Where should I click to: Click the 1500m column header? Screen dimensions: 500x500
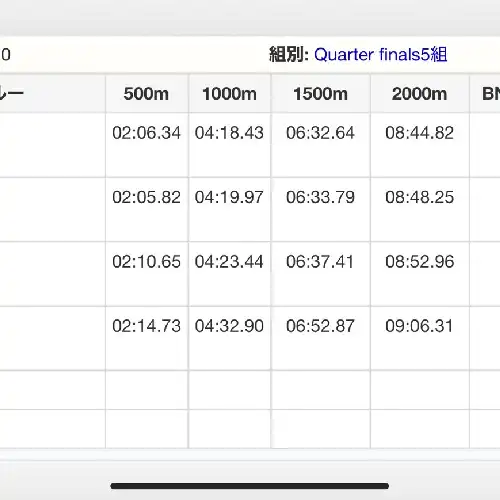coord(320,94)
